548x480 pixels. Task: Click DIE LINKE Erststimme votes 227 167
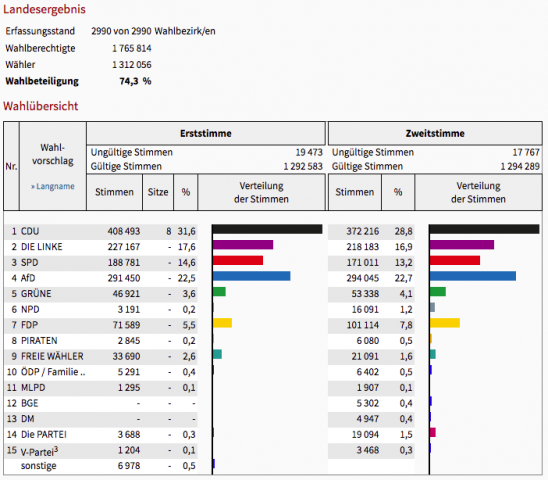pos(124,247)
